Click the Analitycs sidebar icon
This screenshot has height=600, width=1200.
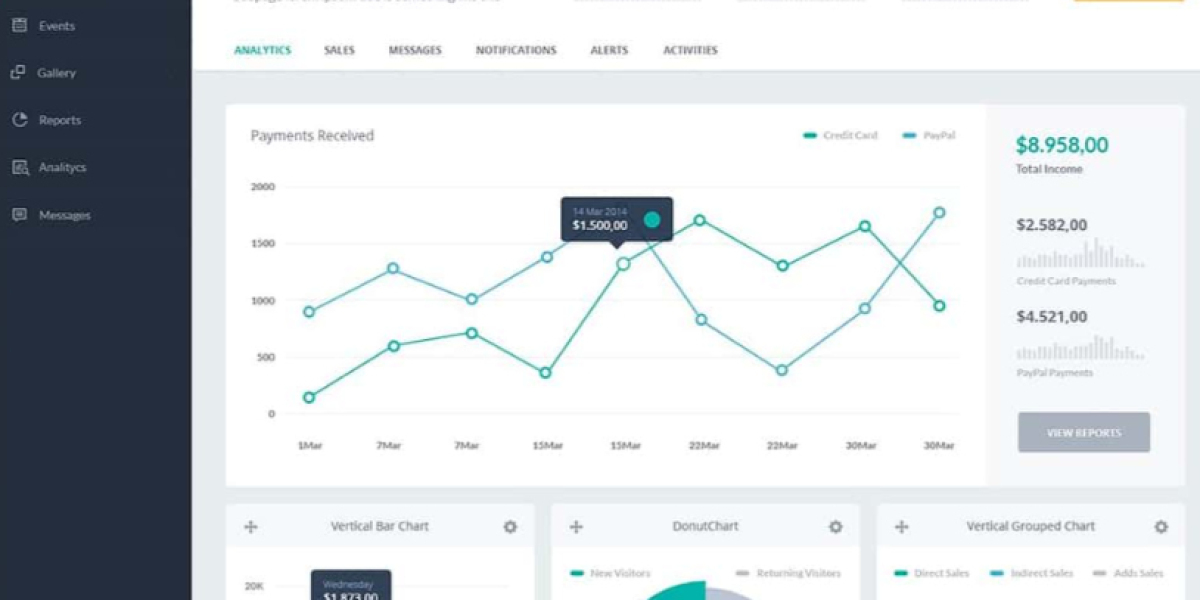(18, 167)
